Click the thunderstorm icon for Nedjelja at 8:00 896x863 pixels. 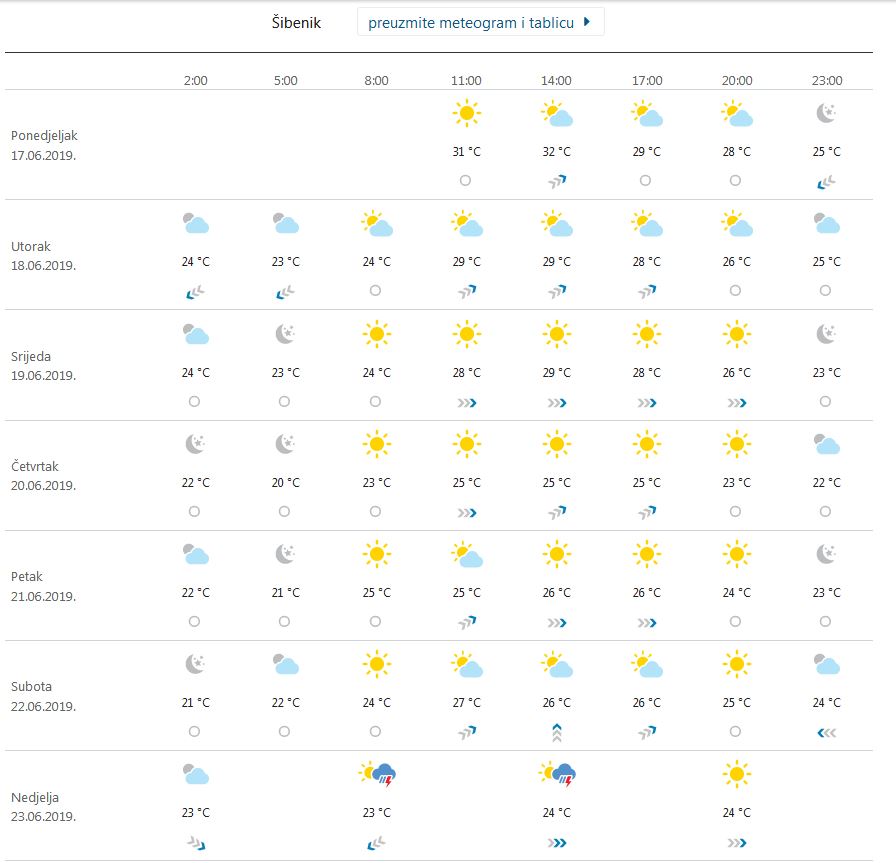click(x=376, y=774)
